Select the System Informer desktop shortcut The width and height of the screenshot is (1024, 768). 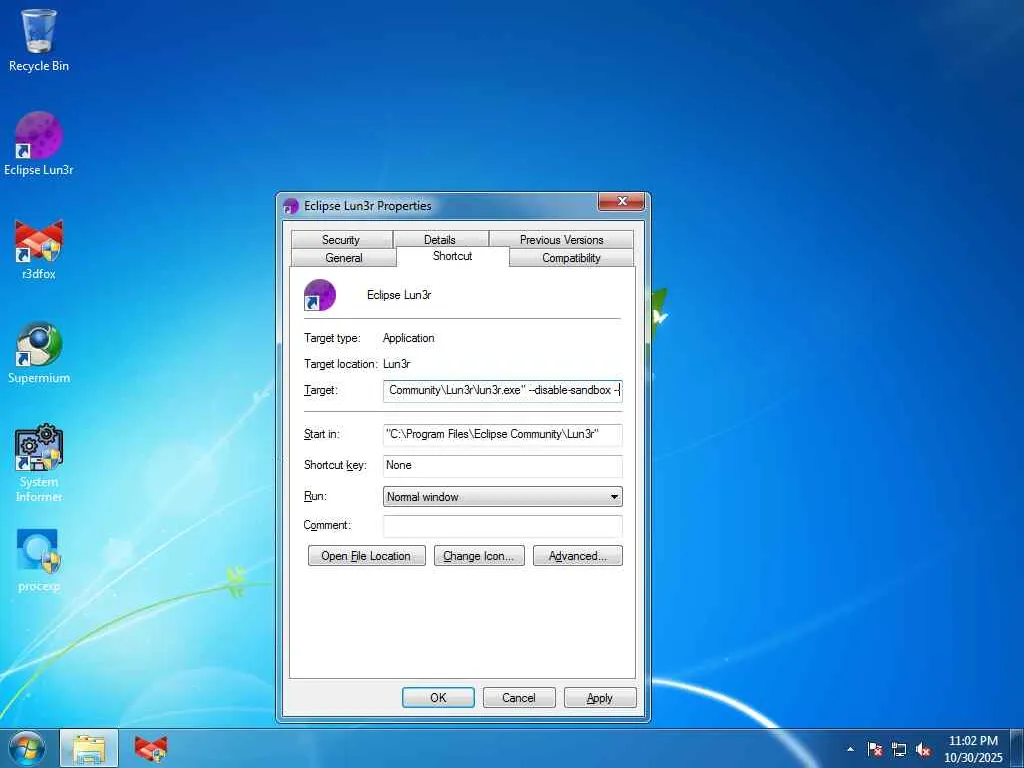[39, 463]
